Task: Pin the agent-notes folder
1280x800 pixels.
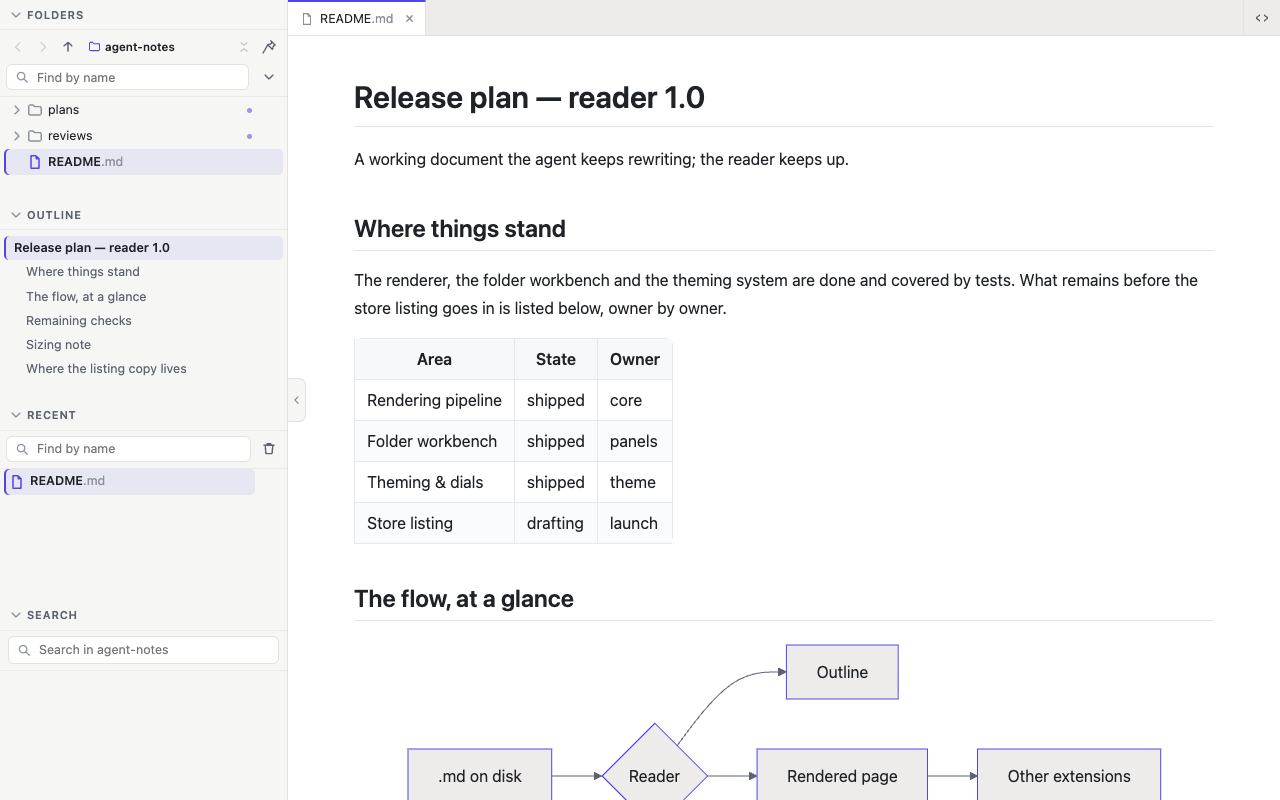Action: click(x=269, y=47)
